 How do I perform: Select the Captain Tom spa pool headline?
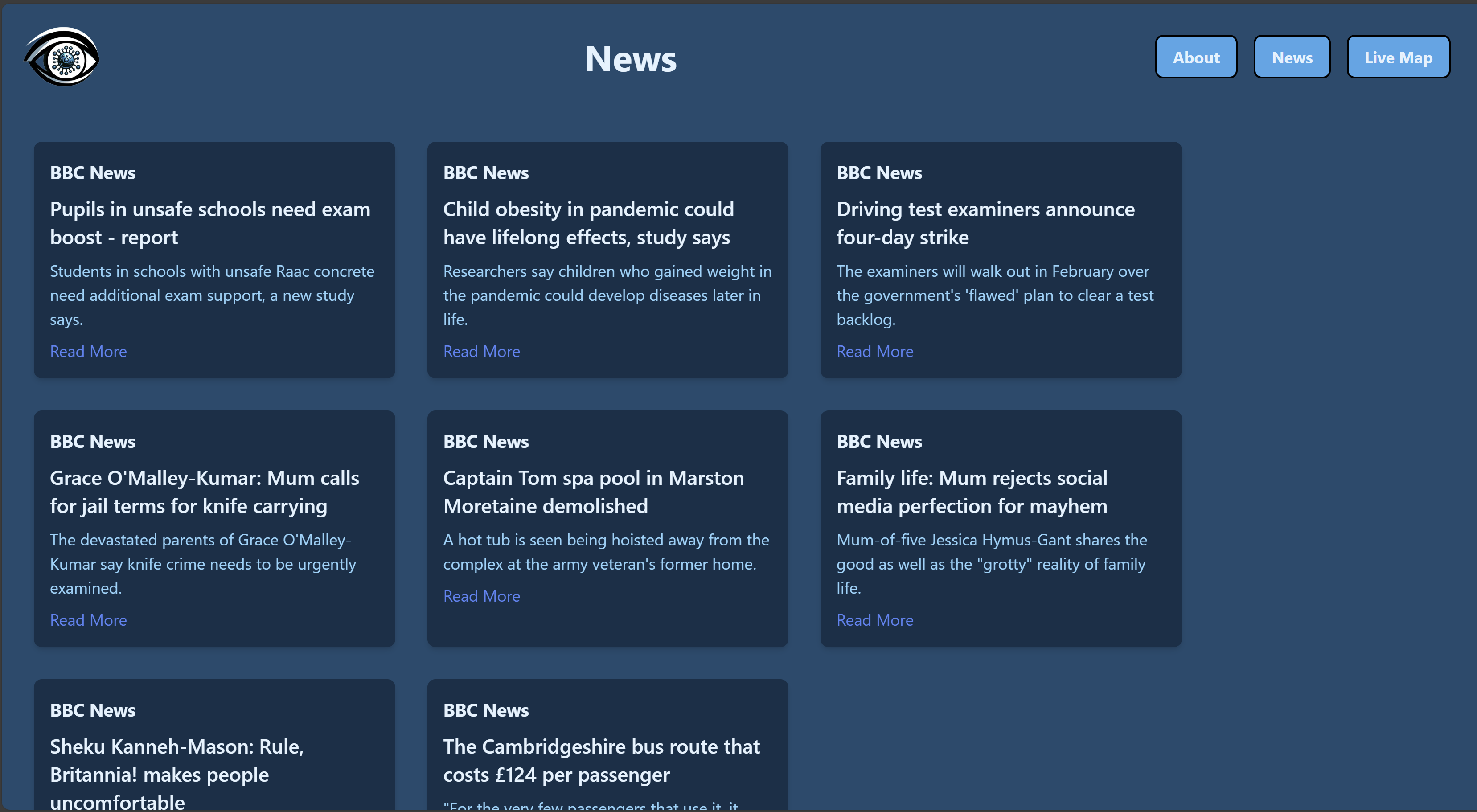[x=593, y=492]
